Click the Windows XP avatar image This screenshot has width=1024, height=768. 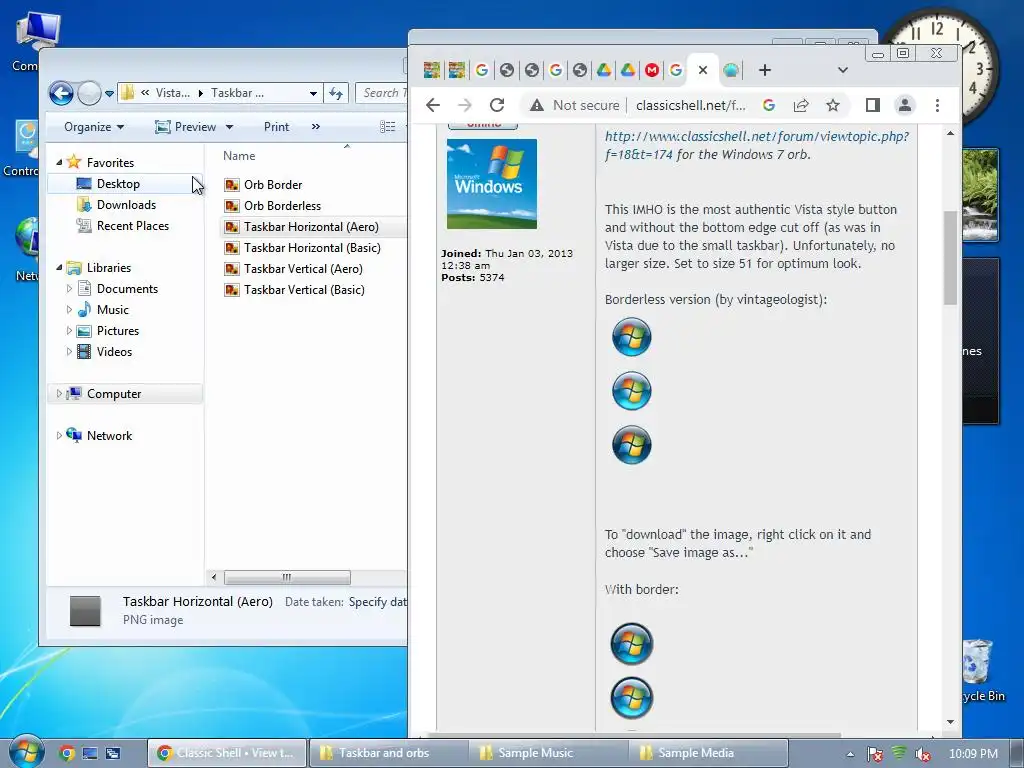click(x=492, y=184)
